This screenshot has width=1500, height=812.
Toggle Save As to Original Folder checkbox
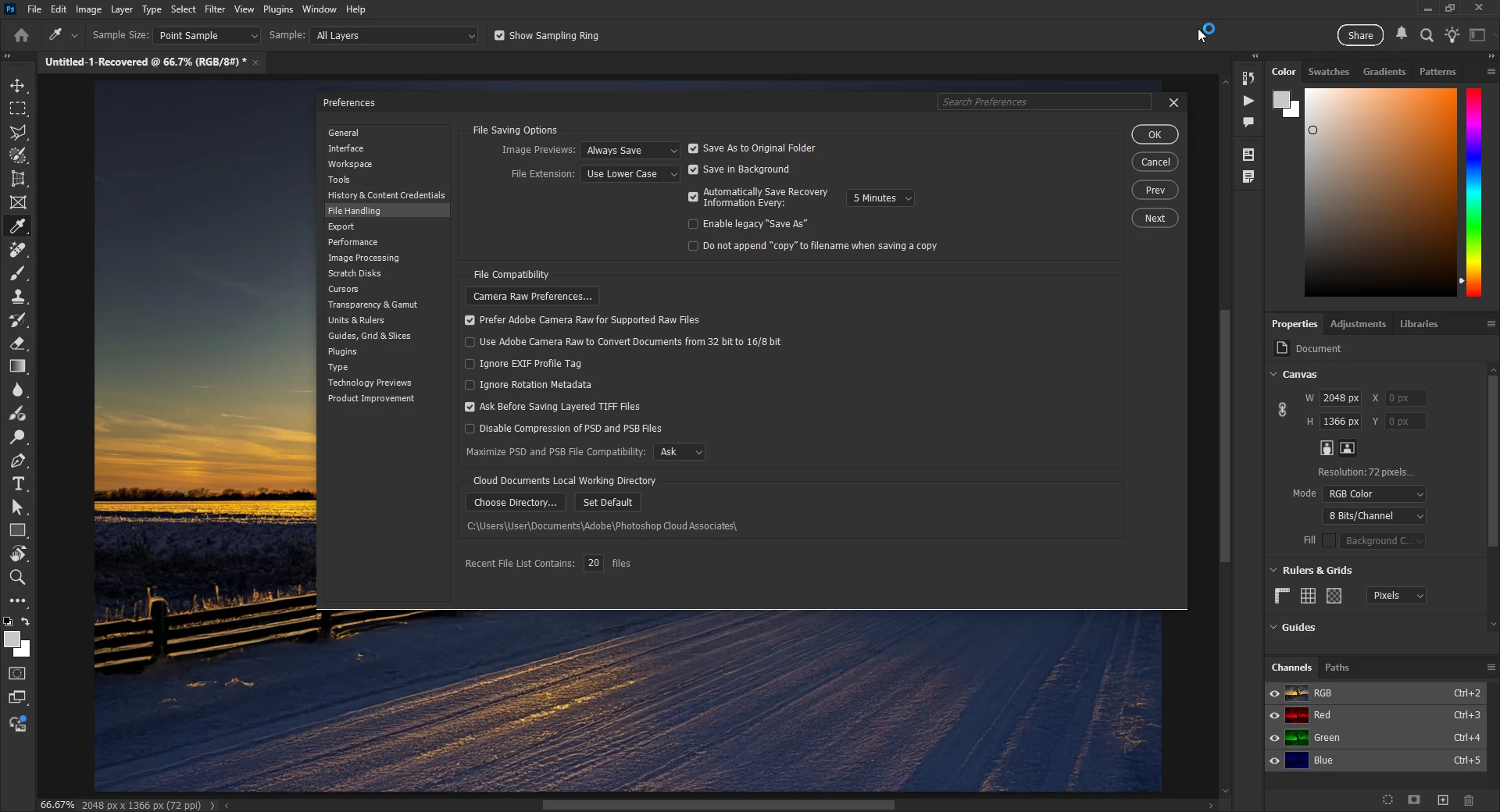pyautogui.click(x=693, y=148)
